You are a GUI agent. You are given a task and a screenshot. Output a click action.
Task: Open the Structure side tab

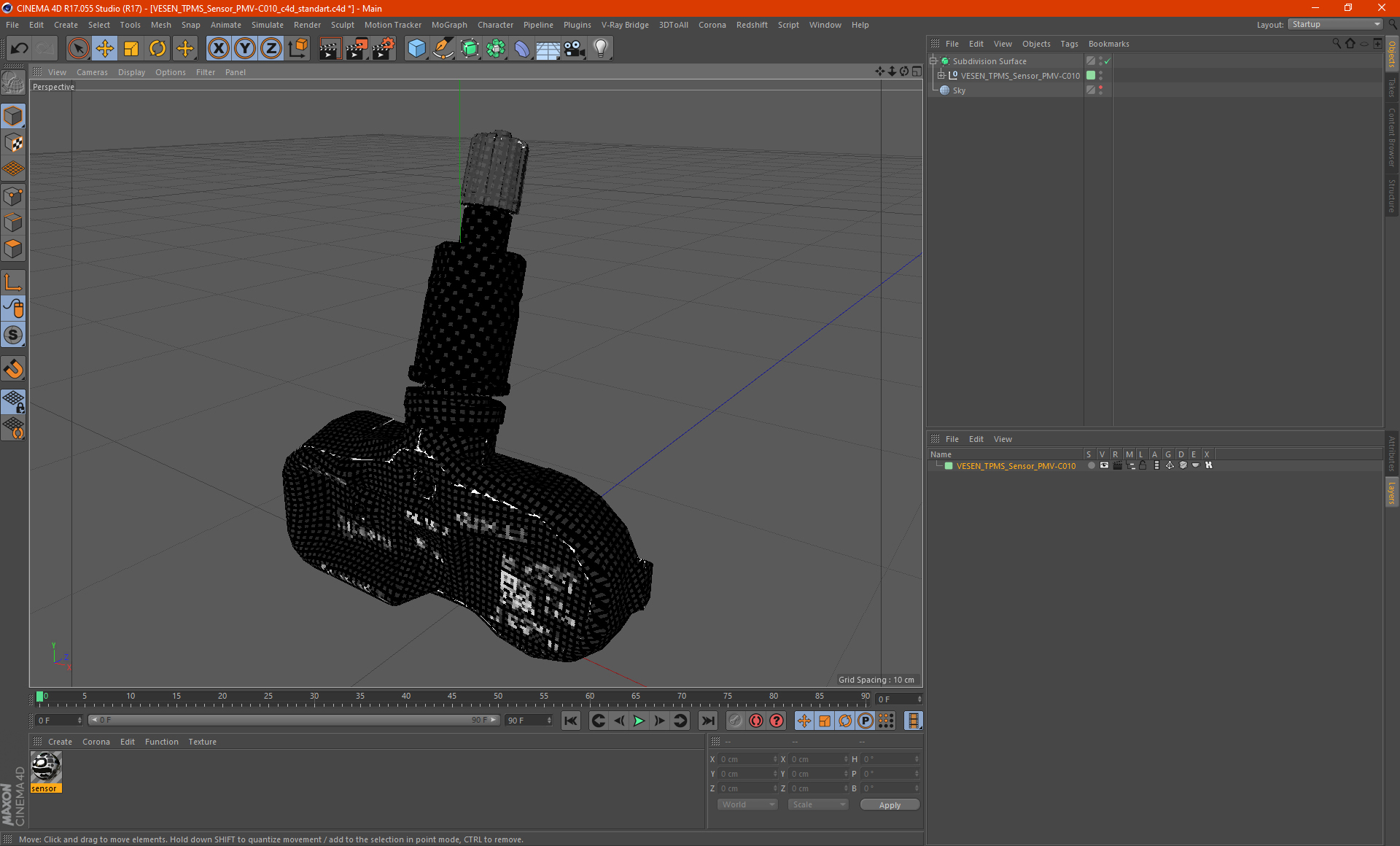(x=1392, y=195)
